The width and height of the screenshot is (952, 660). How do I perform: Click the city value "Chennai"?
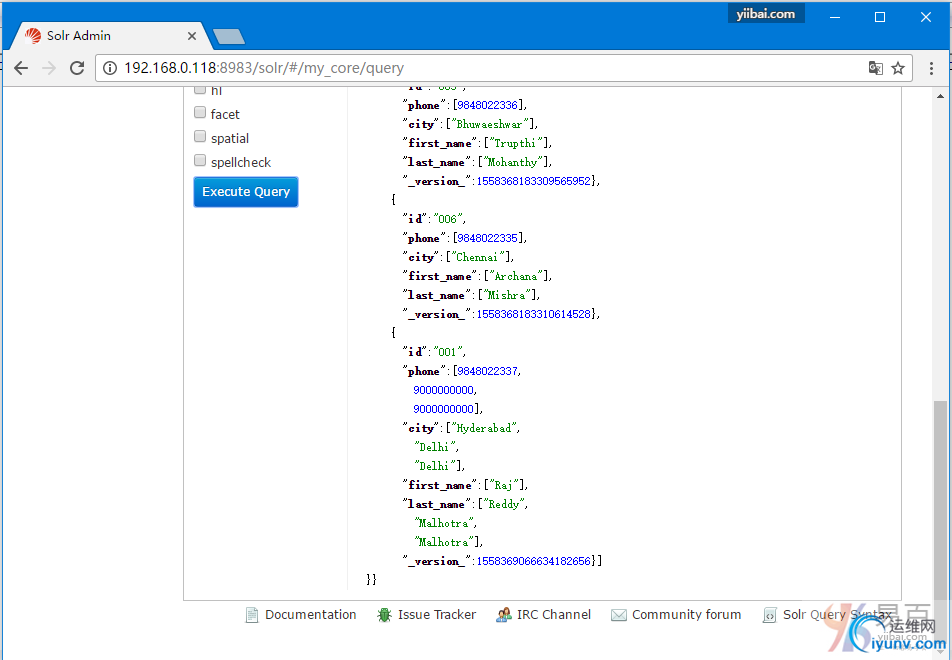(478, 257)
